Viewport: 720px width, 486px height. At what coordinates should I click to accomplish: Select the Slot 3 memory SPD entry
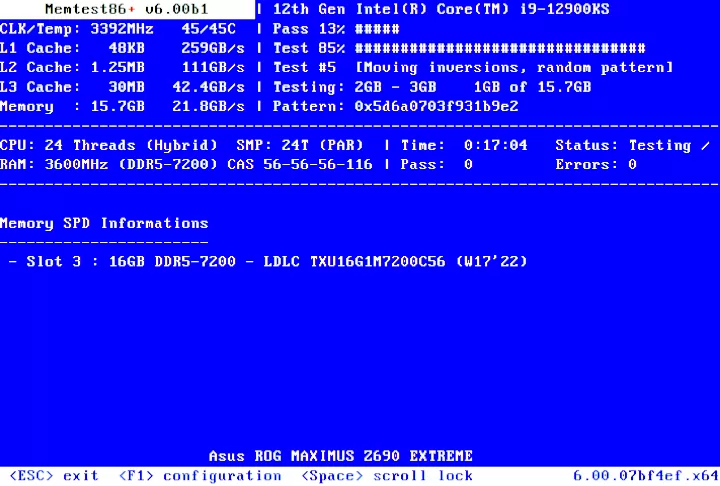(268, 261)
